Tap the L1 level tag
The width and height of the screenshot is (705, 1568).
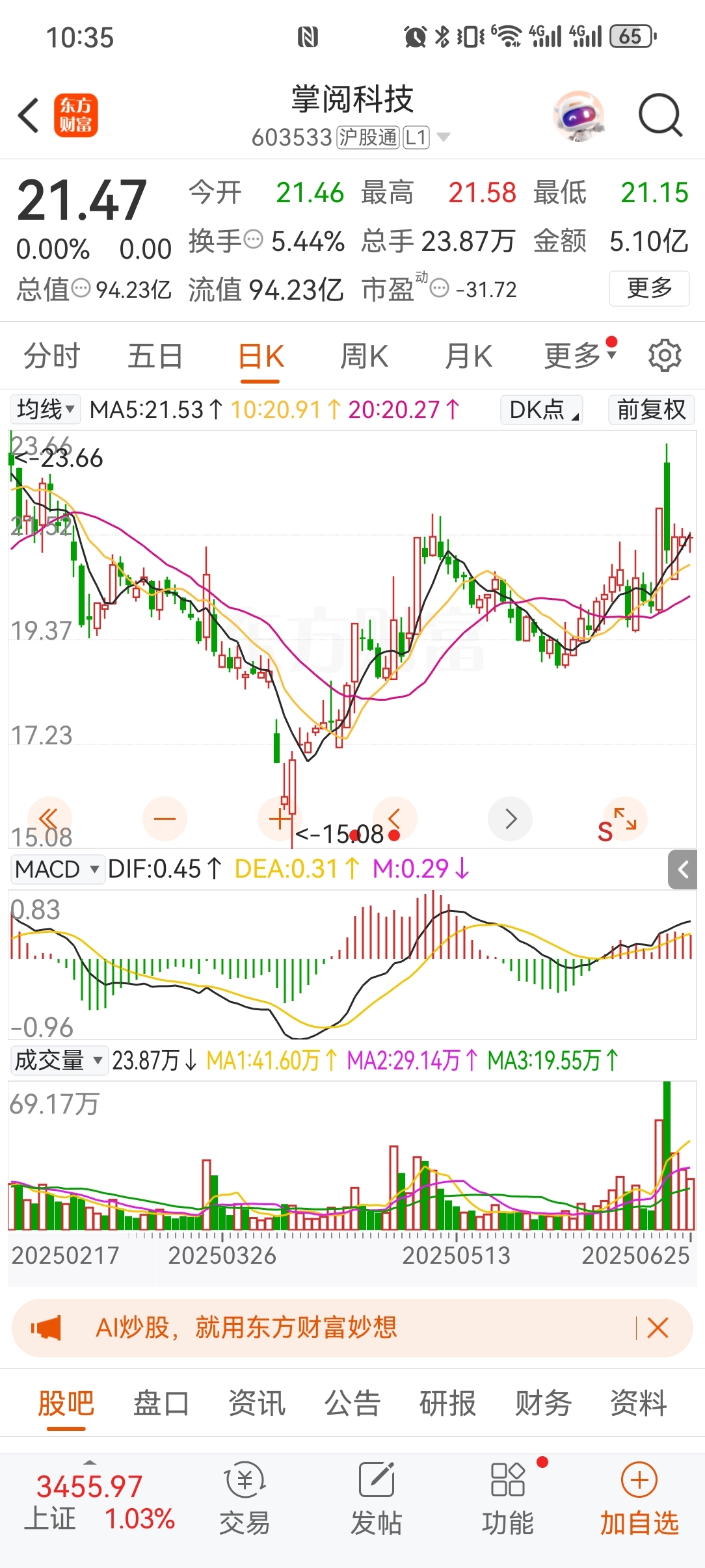(x=416, y=137)
